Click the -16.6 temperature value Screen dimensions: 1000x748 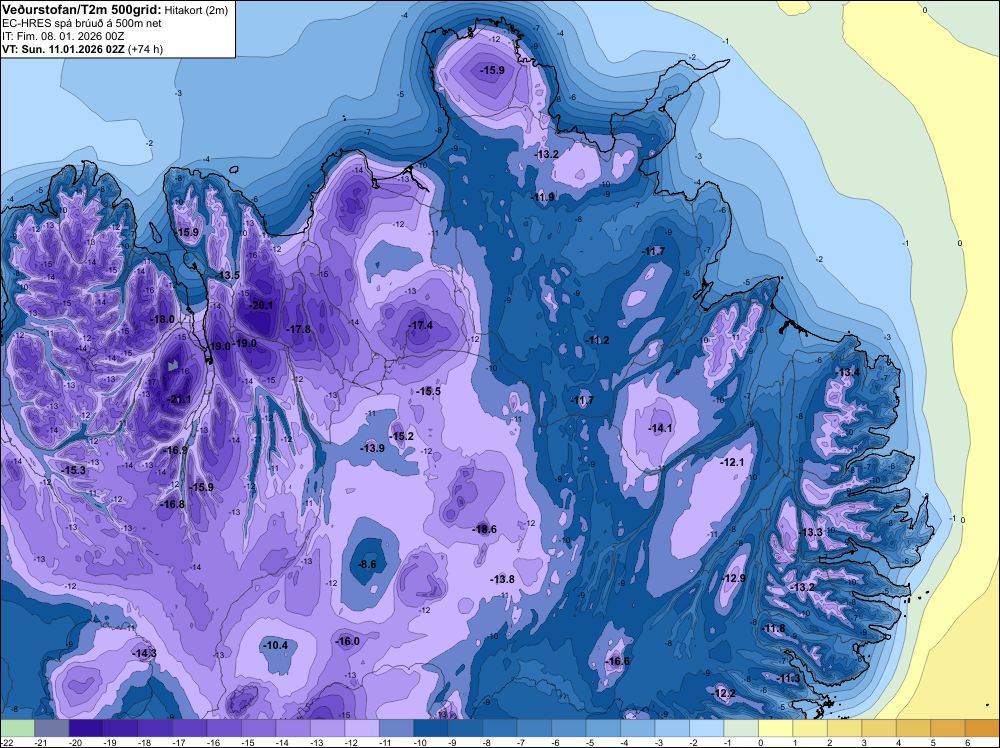tap(617, 661)
